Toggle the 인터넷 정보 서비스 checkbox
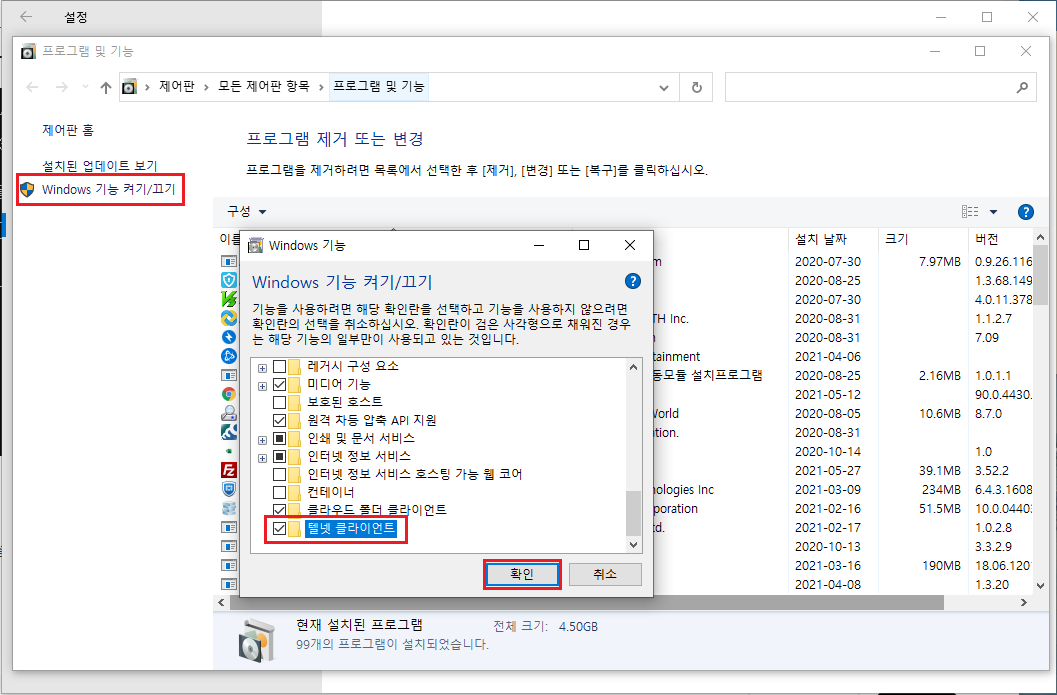Viewport: 1057px width, 695px height. 279,456
